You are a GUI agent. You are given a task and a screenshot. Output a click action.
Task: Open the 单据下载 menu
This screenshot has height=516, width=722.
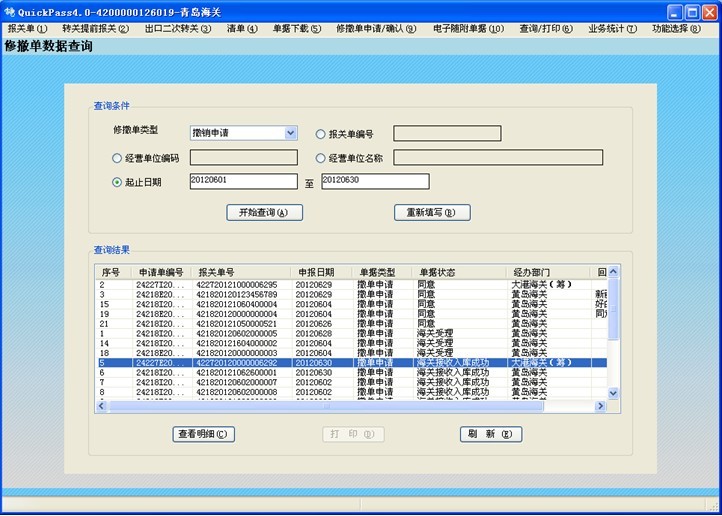[x=297, y=29]
